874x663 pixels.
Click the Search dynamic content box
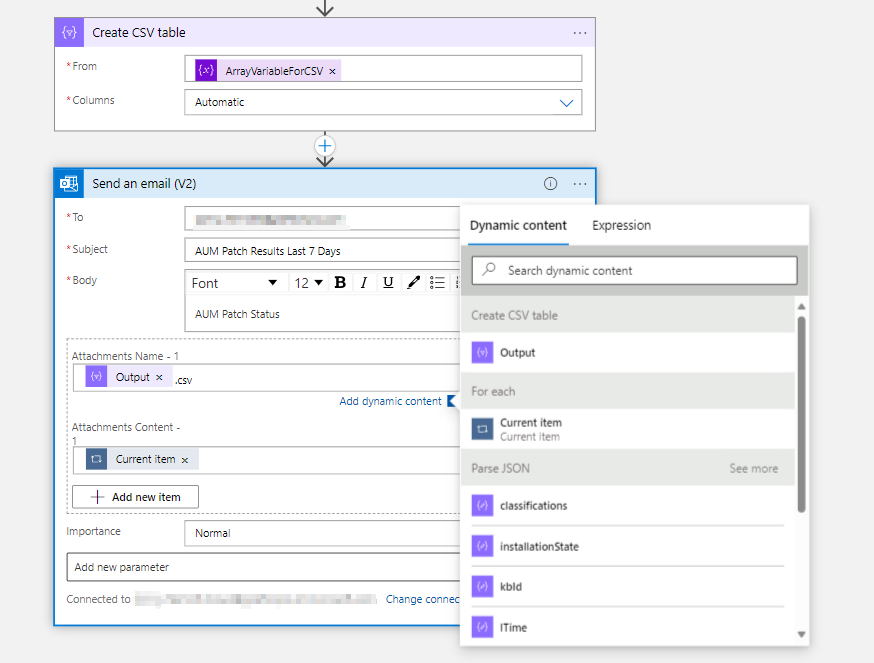(x=634, y=270)
